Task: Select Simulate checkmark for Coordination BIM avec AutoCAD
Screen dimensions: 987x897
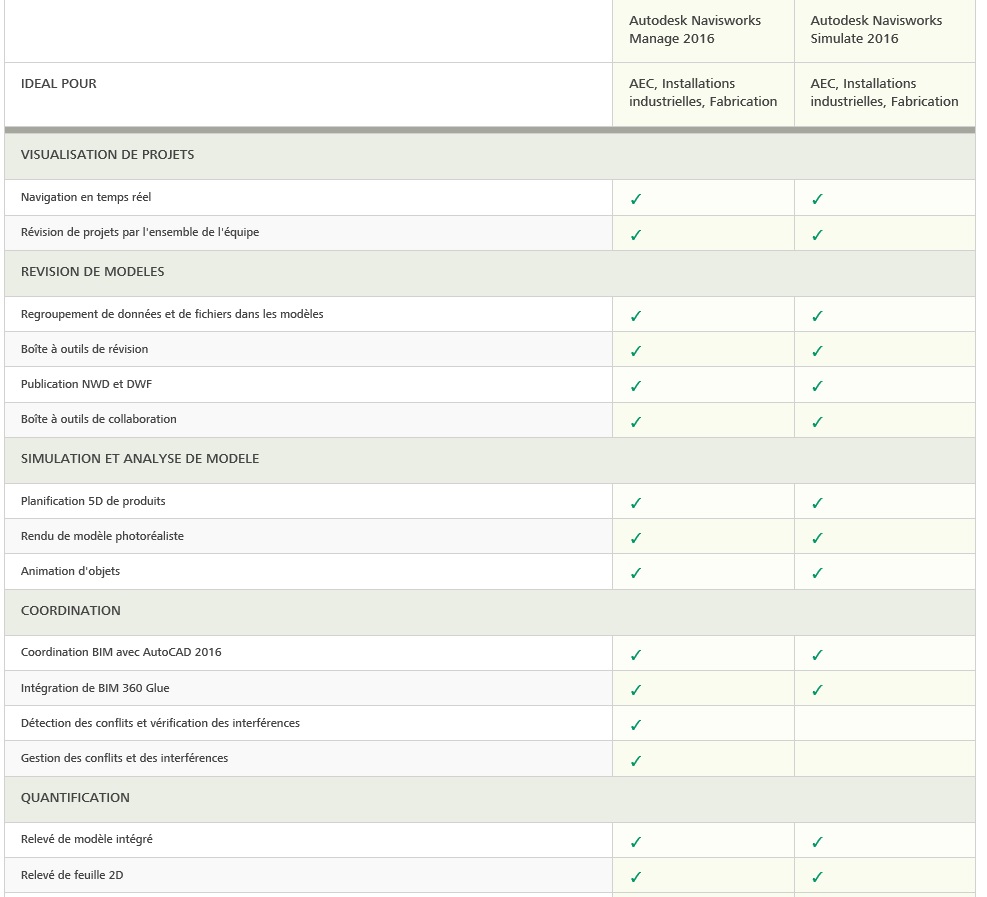Action: (x=817, y=655)
